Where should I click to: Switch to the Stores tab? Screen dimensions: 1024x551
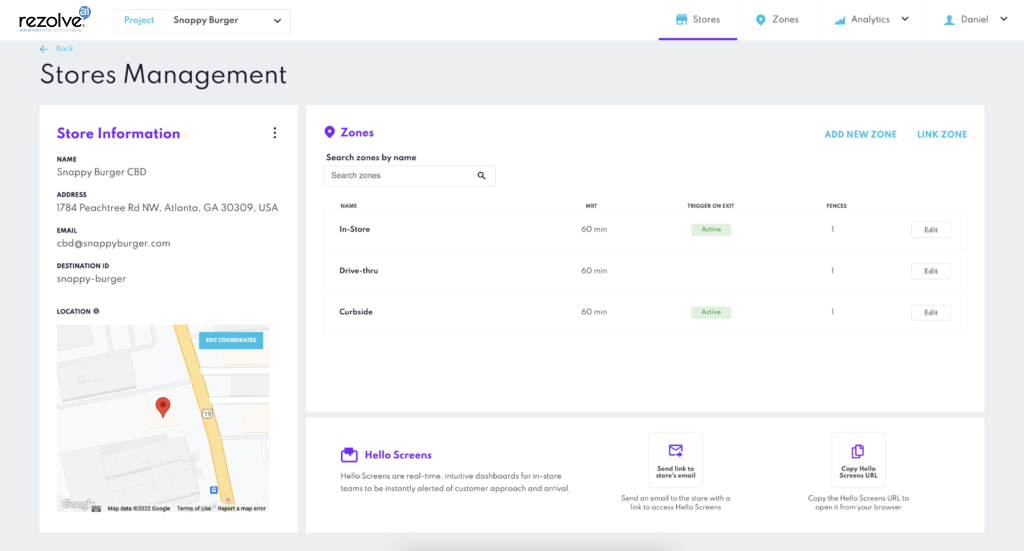pos(698,19)
